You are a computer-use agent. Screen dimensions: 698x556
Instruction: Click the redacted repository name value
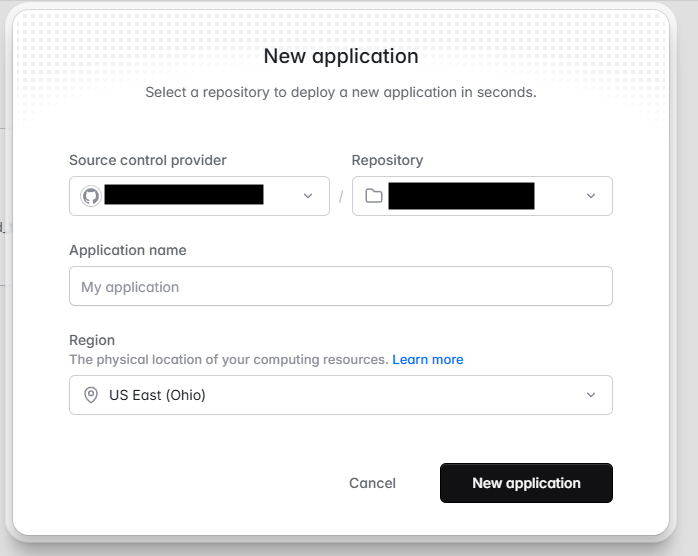click(x=461, y=196)
